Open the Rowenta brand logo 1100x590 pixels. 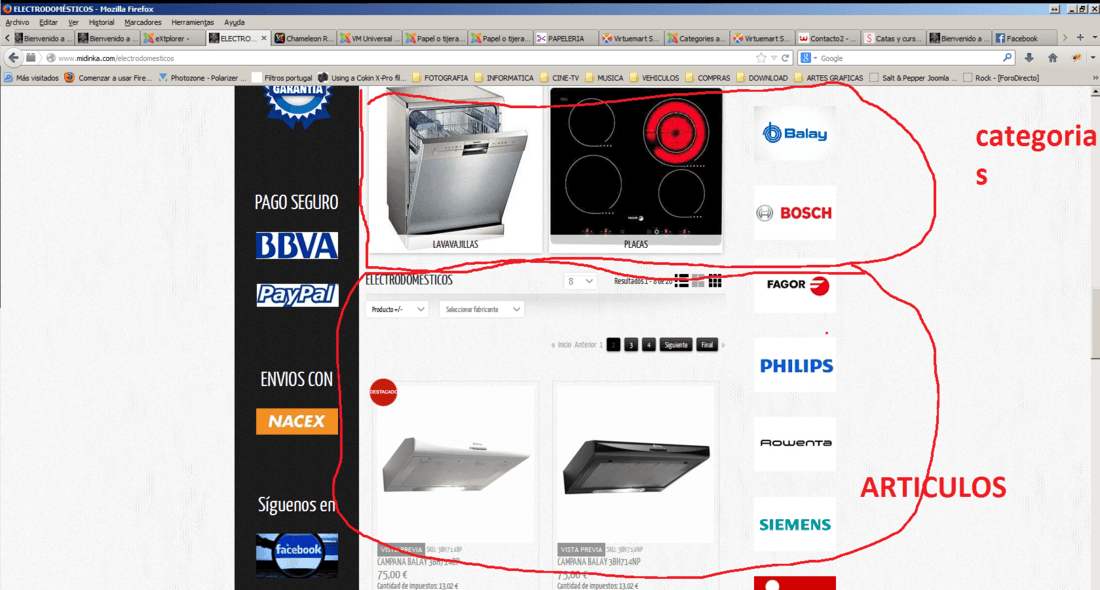click(795, 443)
